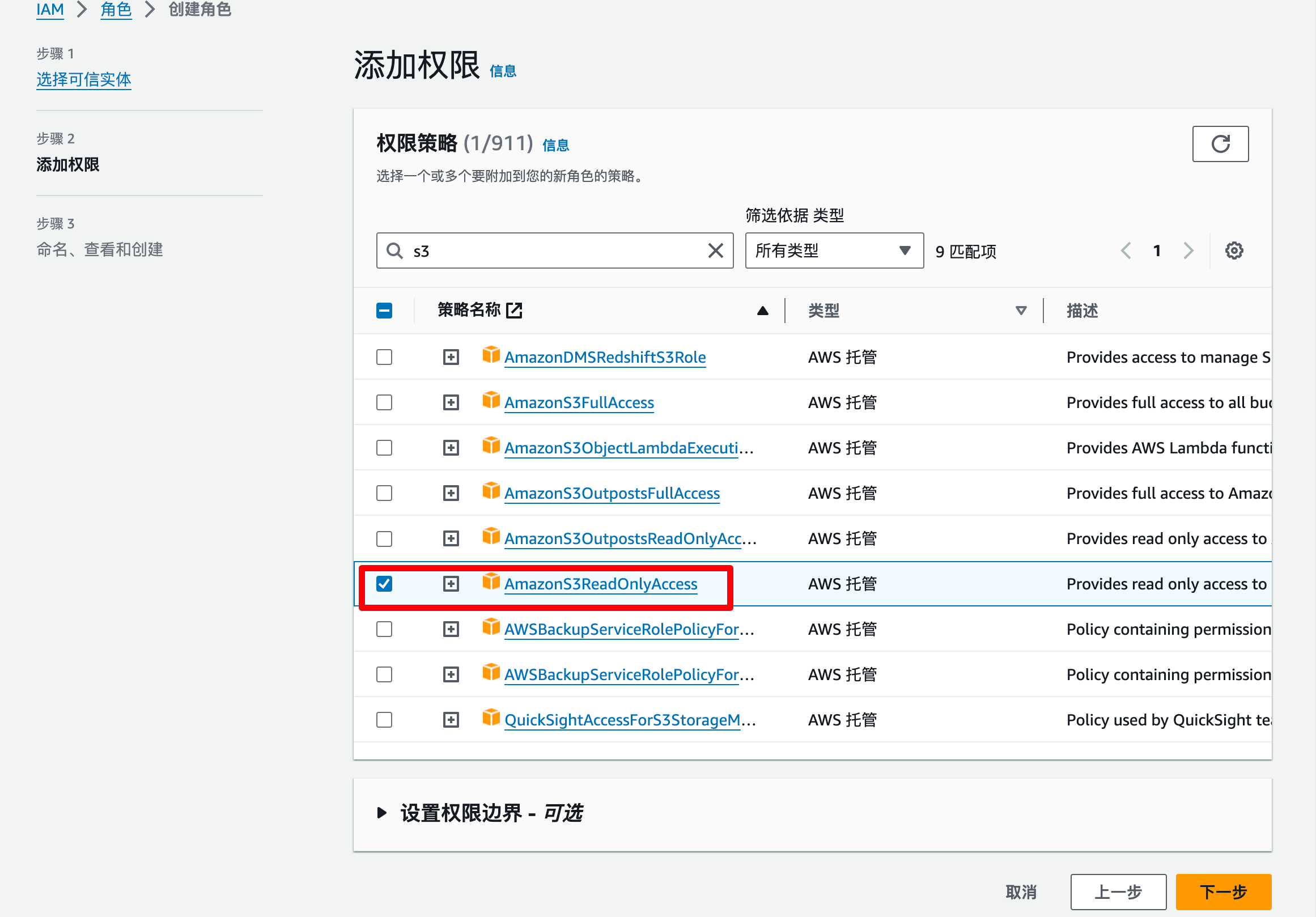Click AmazonS3OutpostsFullAccess policy cube icon
The width and height of the screenshot is (1316, 917).
coord(491,491)
